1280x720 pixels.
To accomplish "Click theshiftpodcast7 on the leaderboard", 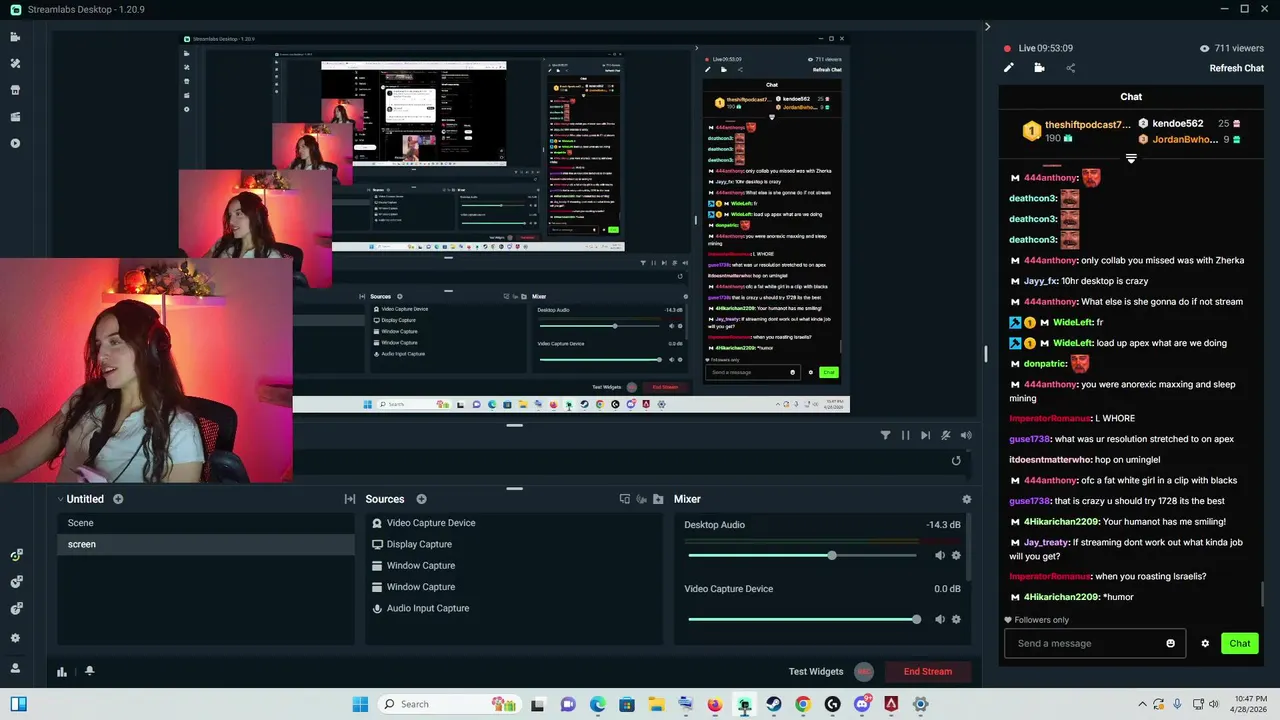I will [1088, 124].
